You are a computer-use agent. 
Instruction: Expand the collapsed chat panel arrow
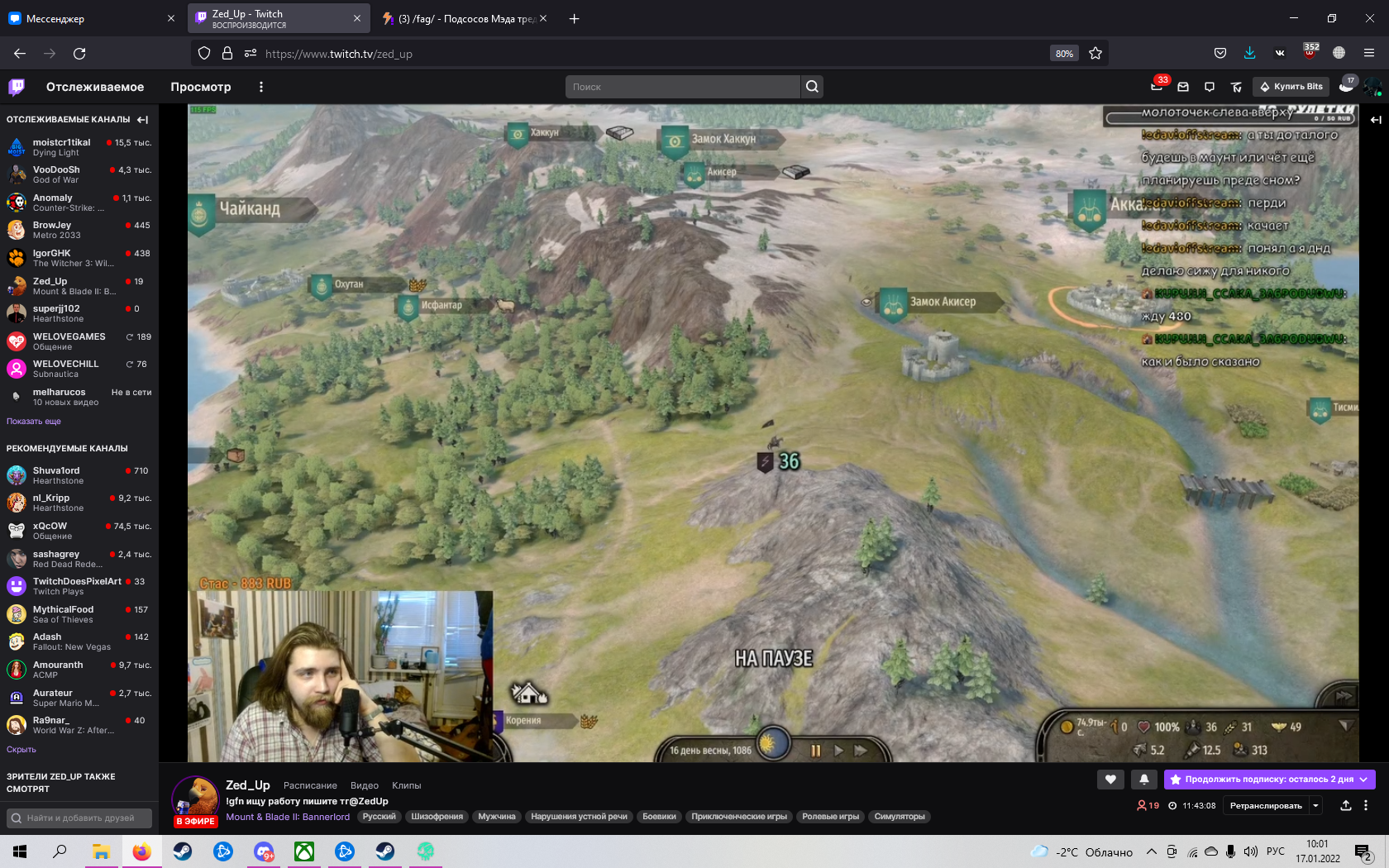[1376, 120]
